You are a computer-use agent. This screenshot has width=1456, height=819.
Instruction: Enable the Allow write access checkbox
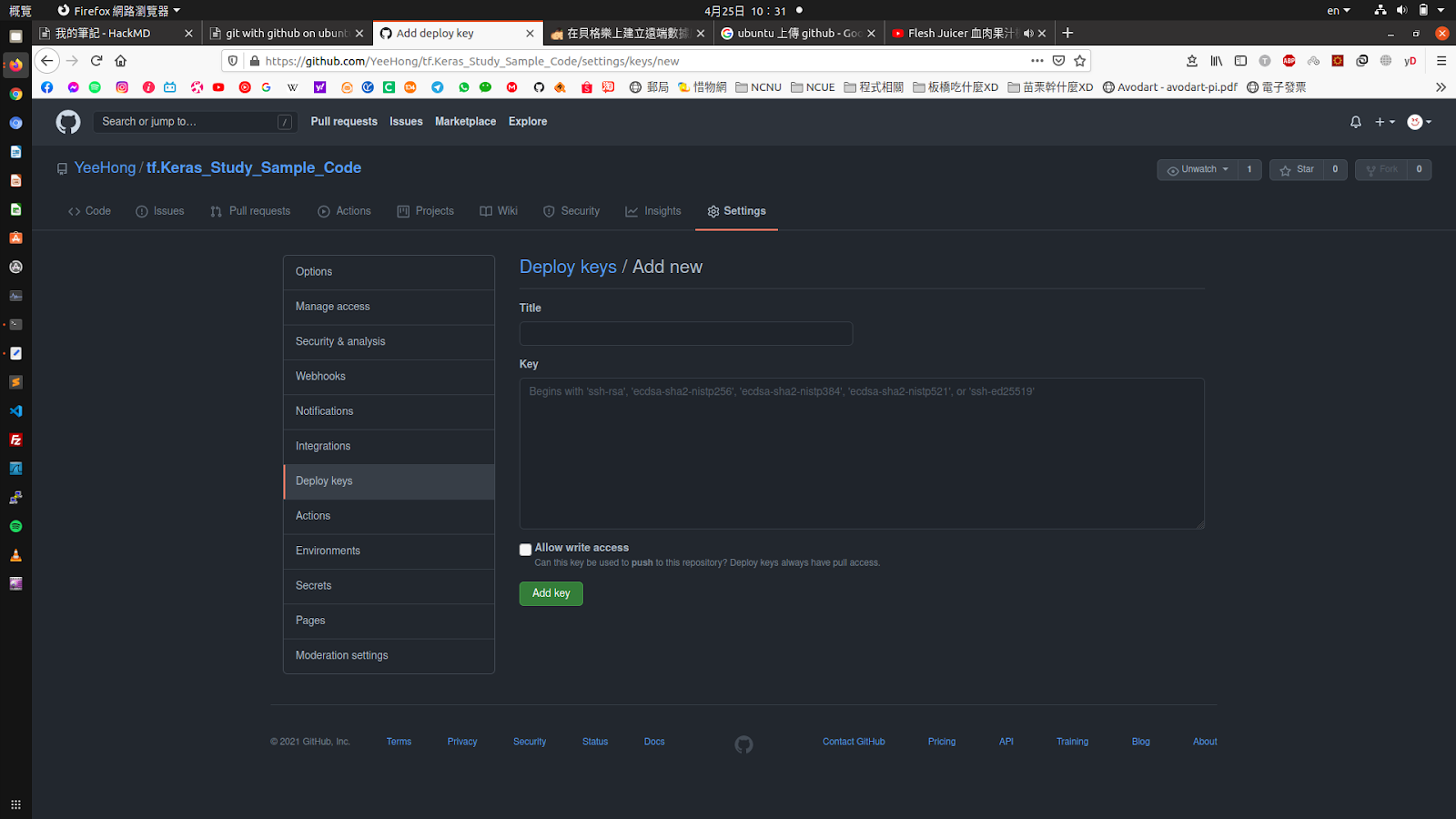click(525, 550)
